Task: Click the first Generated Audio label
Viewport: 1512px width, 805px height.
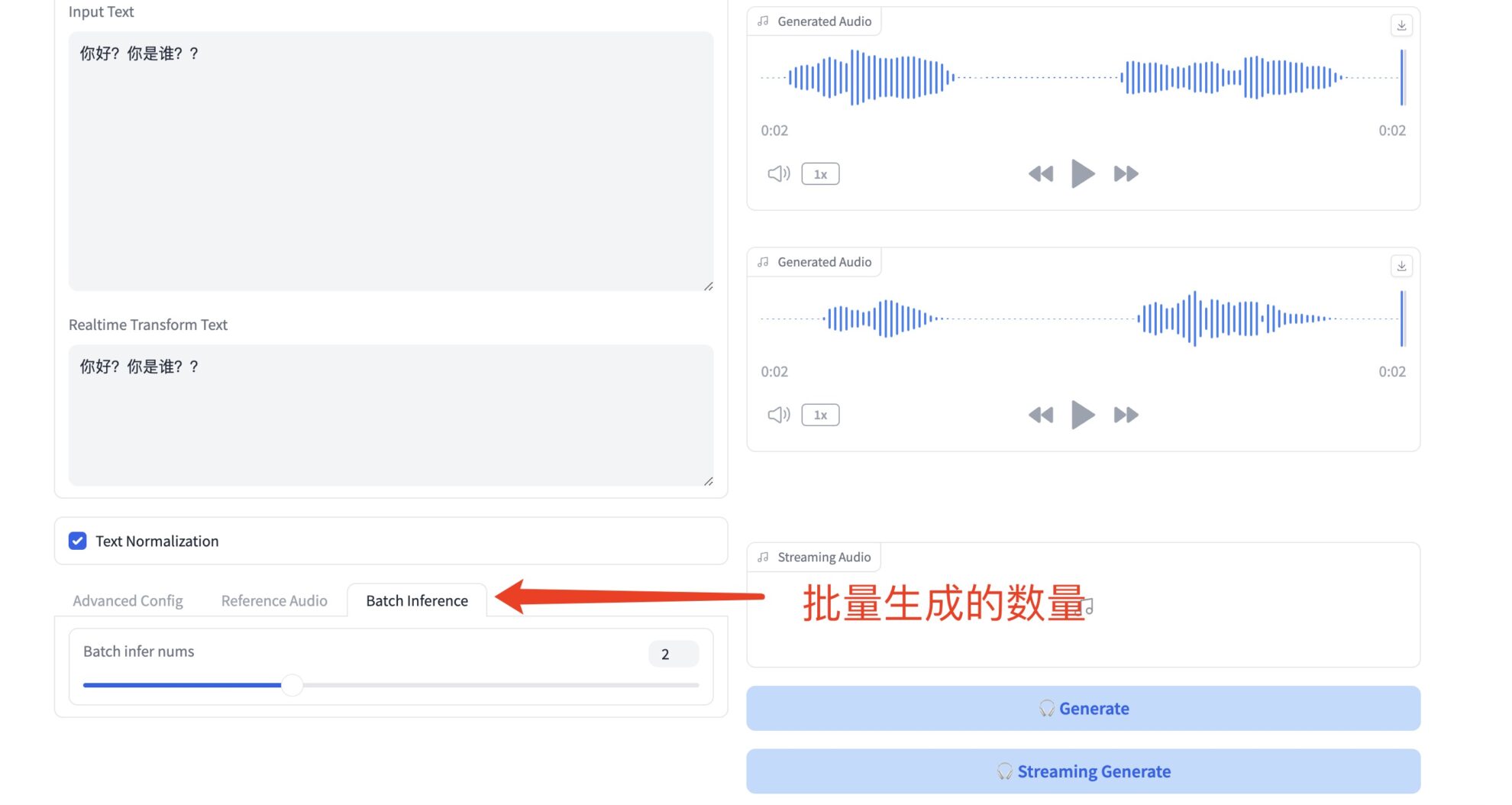Action: [825, 21]
